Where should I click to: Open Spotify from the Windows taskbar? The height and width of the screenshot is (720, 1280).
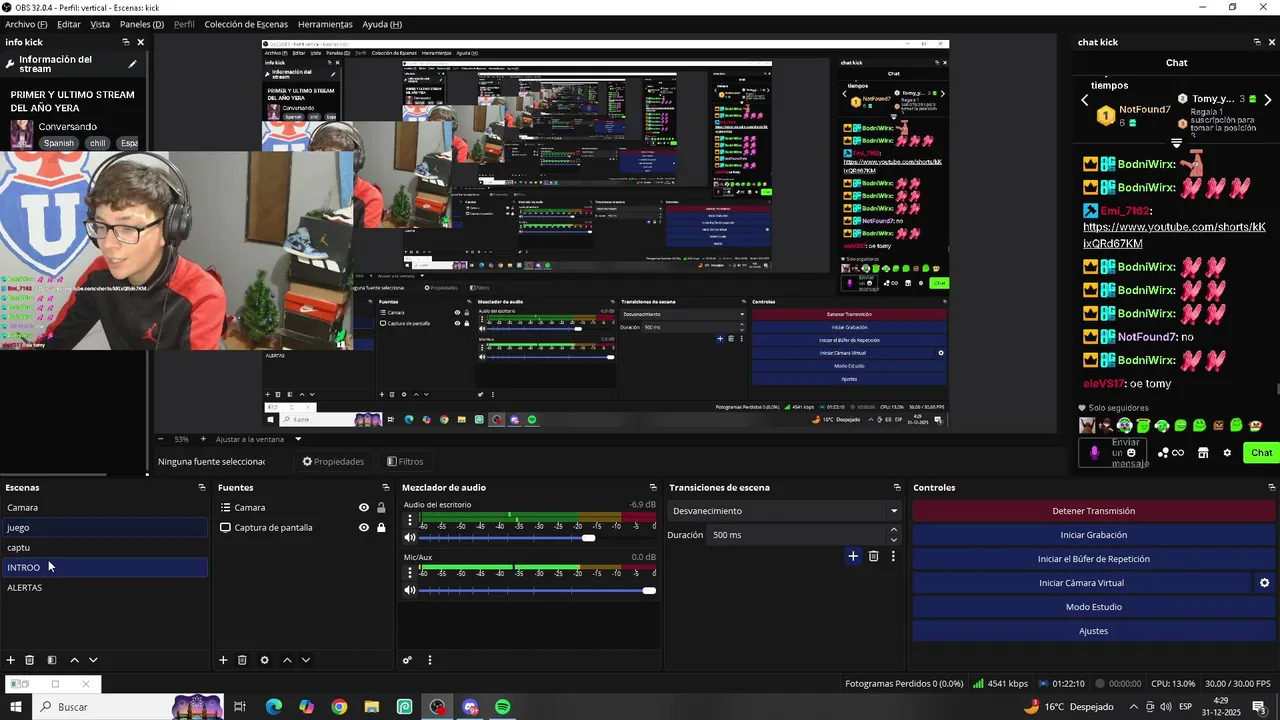click(503, 707)
